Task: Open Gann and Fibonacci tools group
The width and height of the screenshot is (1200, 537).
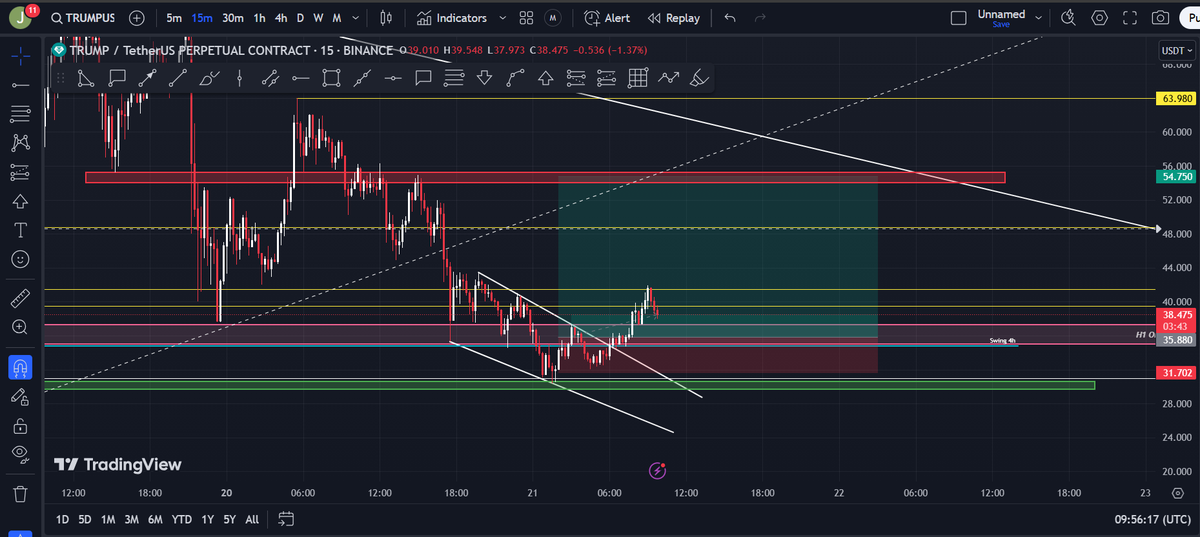Action: (x=21, y=114)
